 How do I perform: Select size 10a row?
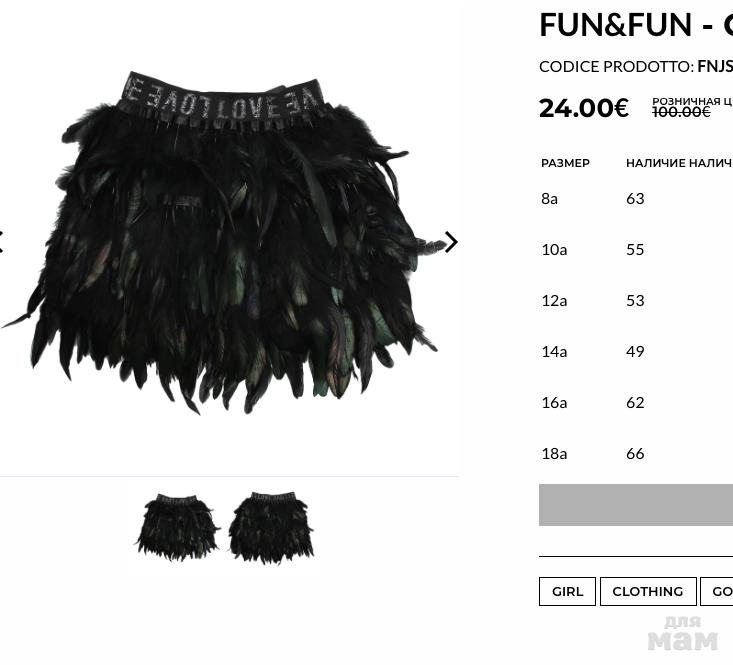click(x=636, y=250)
